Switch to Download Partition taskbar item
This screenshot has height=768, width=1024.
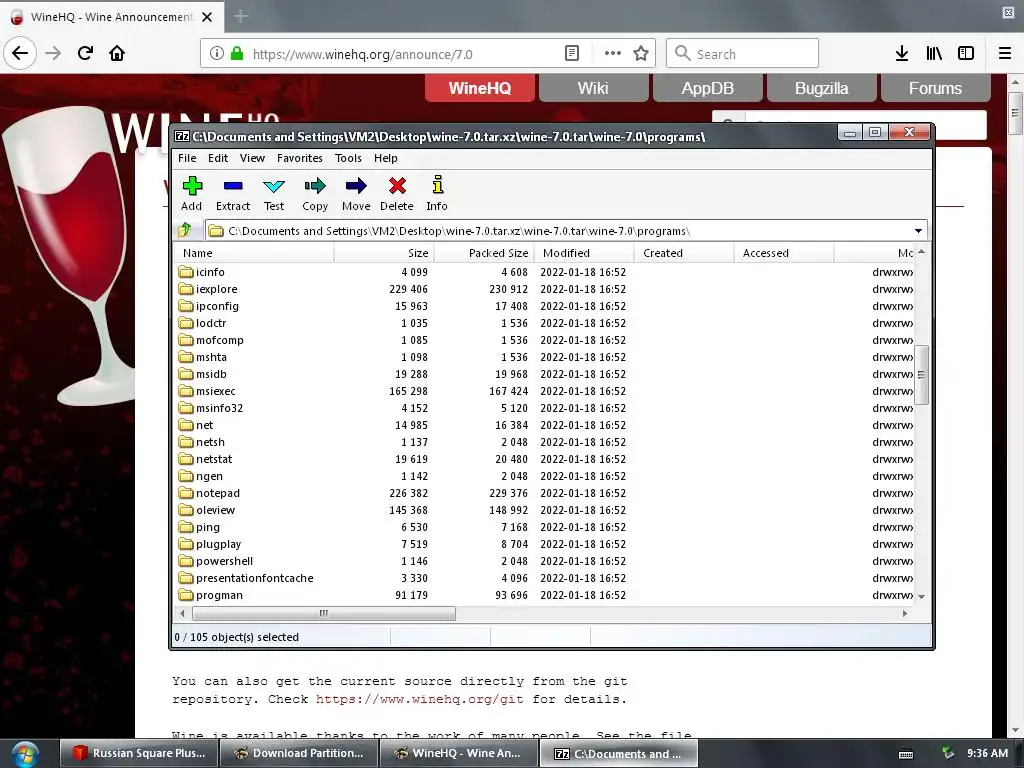tap(298, 753)
